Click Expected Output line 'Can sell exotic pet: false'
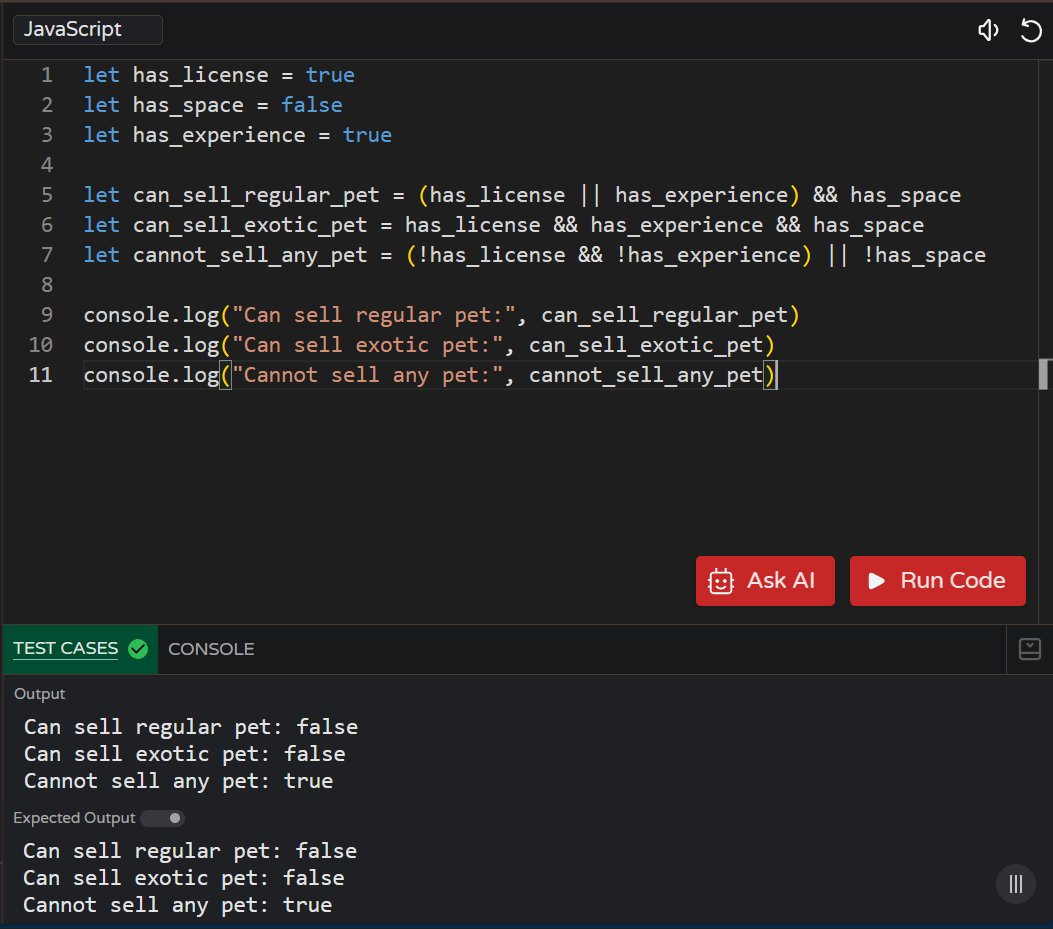The width and height of the screenshot is (1053, 929). pos(184,878)
